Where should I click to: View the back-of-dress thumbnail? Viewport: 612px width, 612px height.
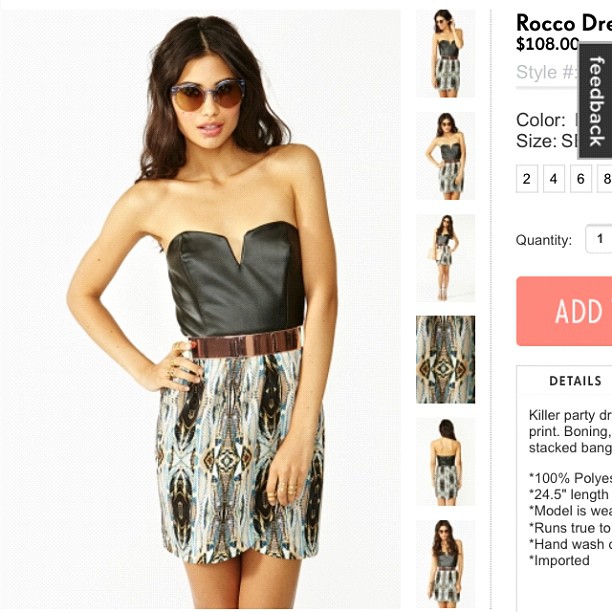click(x=445, y=462)
